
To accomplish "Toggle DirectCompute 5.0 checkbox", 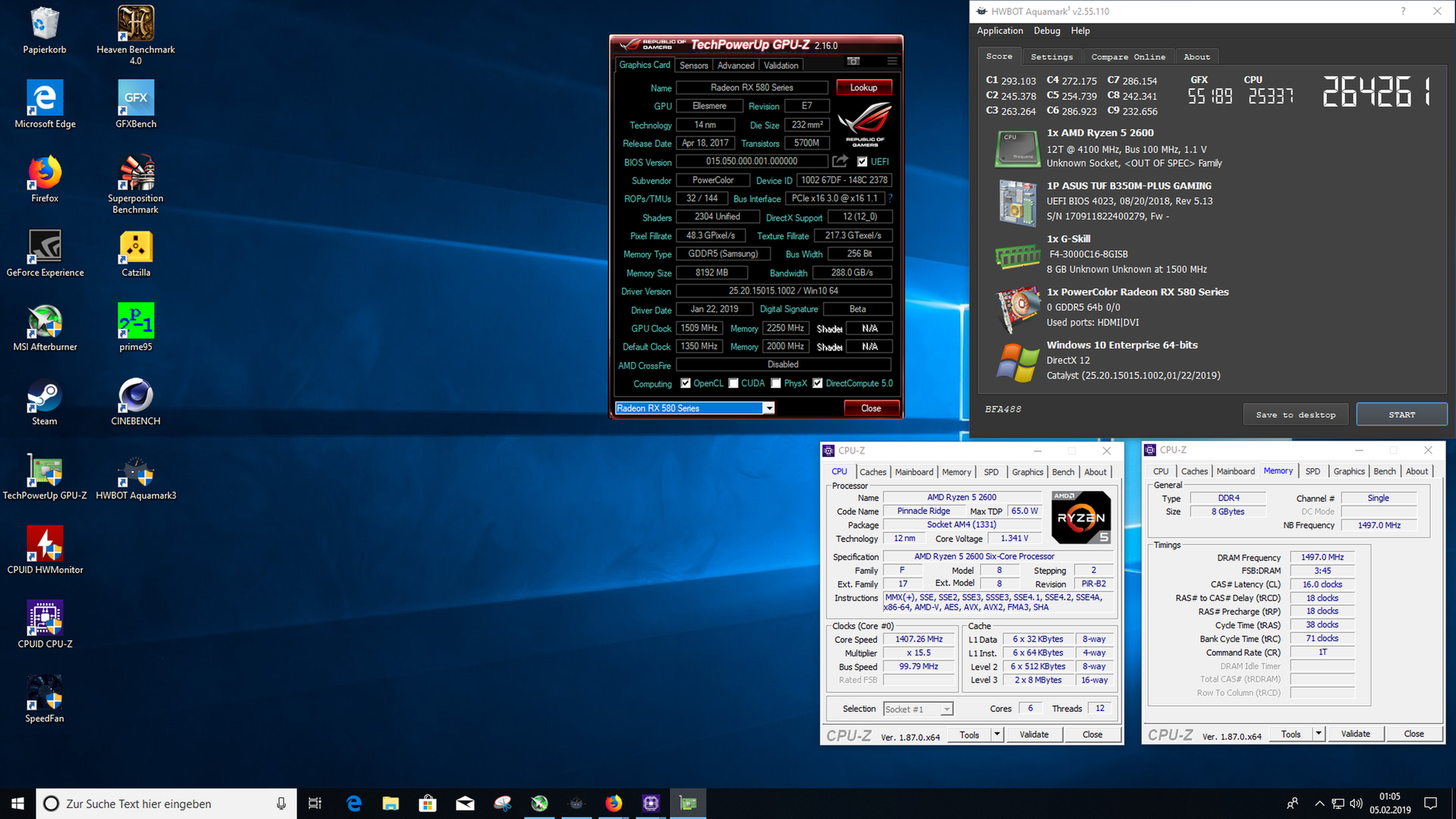I will 817,383.
